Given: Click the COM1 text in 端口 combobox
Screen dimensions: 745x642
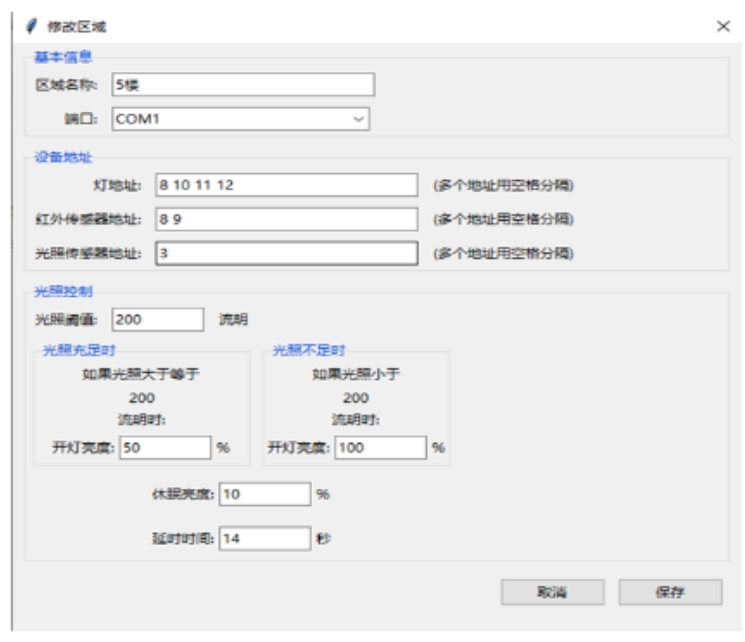Looking at the screenshot, I should (x=136, y=119).
